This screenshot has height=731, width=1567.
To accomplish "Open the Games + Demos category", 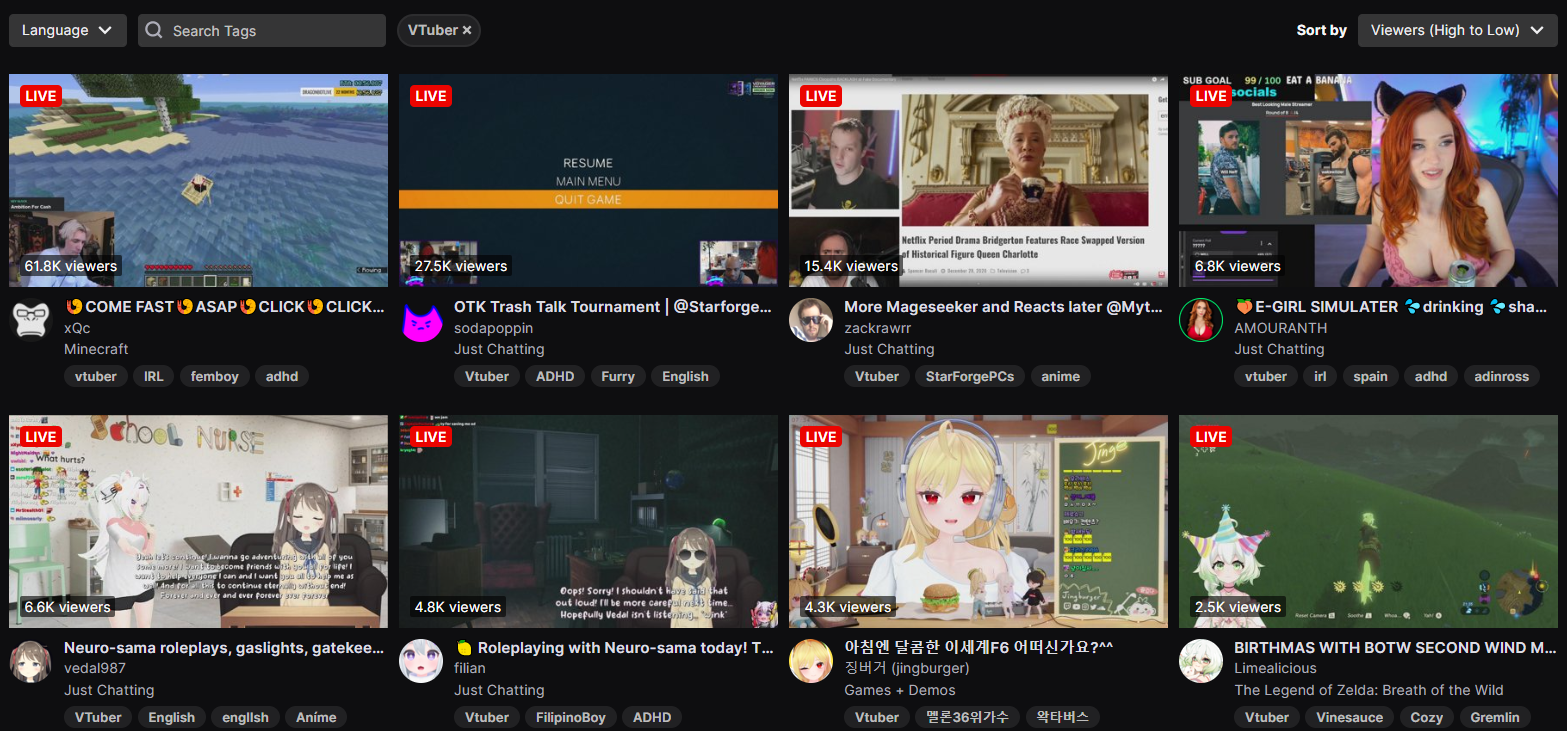I will [x=900, y=690].
